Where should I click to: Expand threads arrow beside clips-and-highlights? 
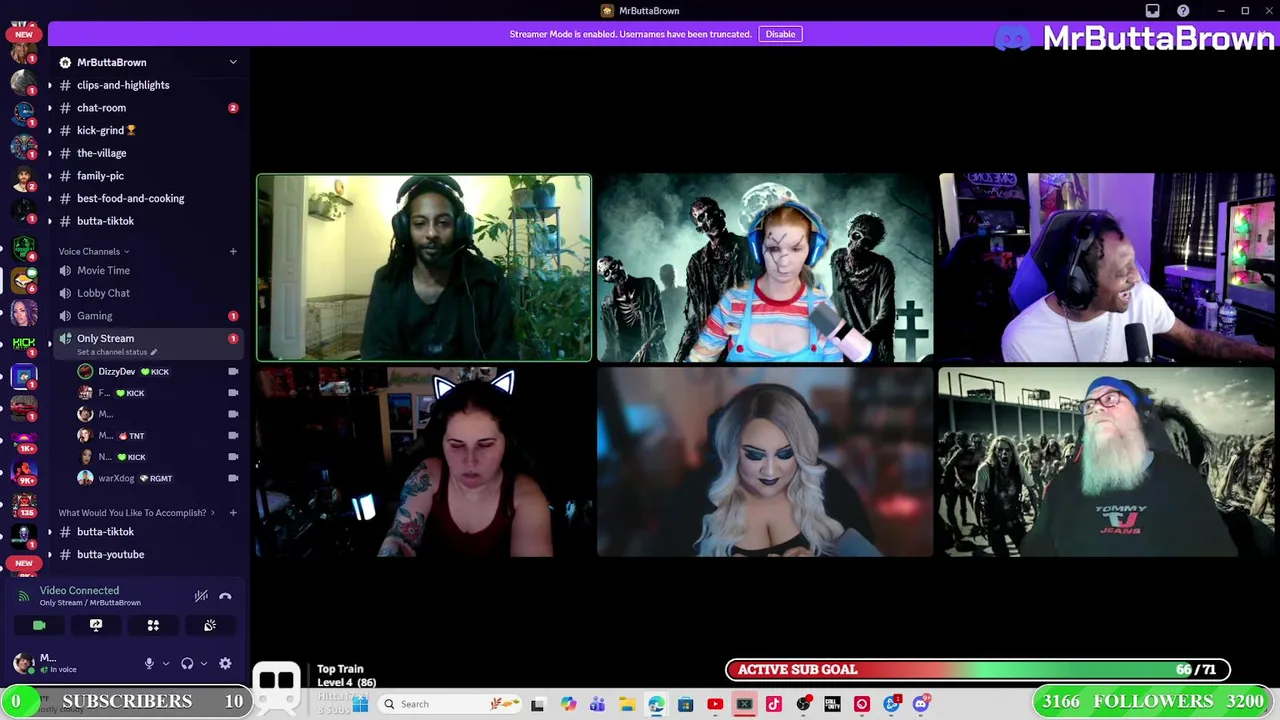[49, 85]
